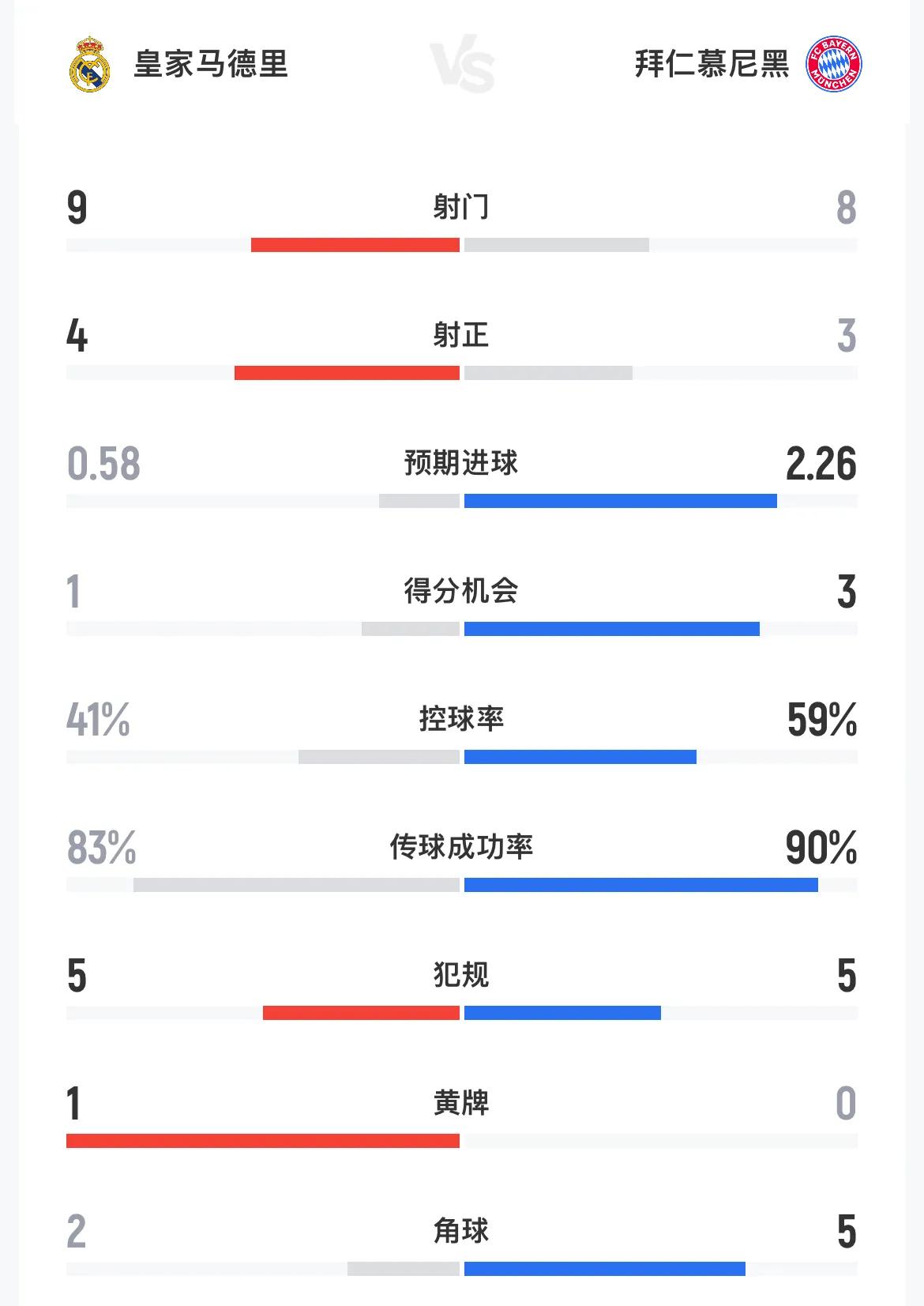Tap the 传球成功率 stat label
This screenshot has height=1306, width=924.
(461, 847)
